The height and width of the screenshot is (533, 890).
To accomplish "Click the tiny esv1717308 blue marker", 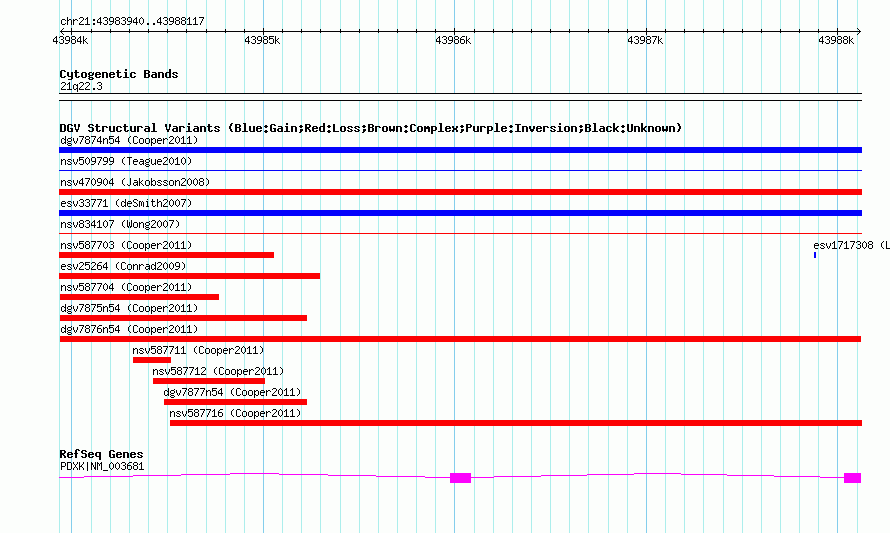I will pos(815,255).
